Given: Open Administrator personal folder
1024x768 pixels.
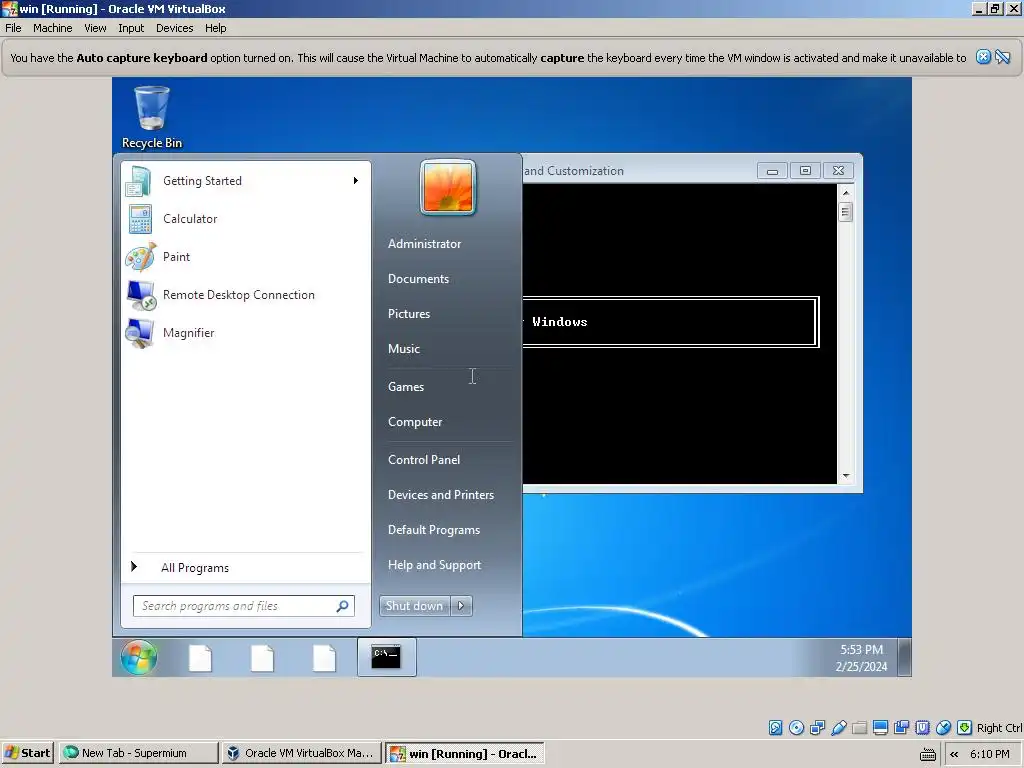Looking at the screenshot, I should [x=424, y=244].
